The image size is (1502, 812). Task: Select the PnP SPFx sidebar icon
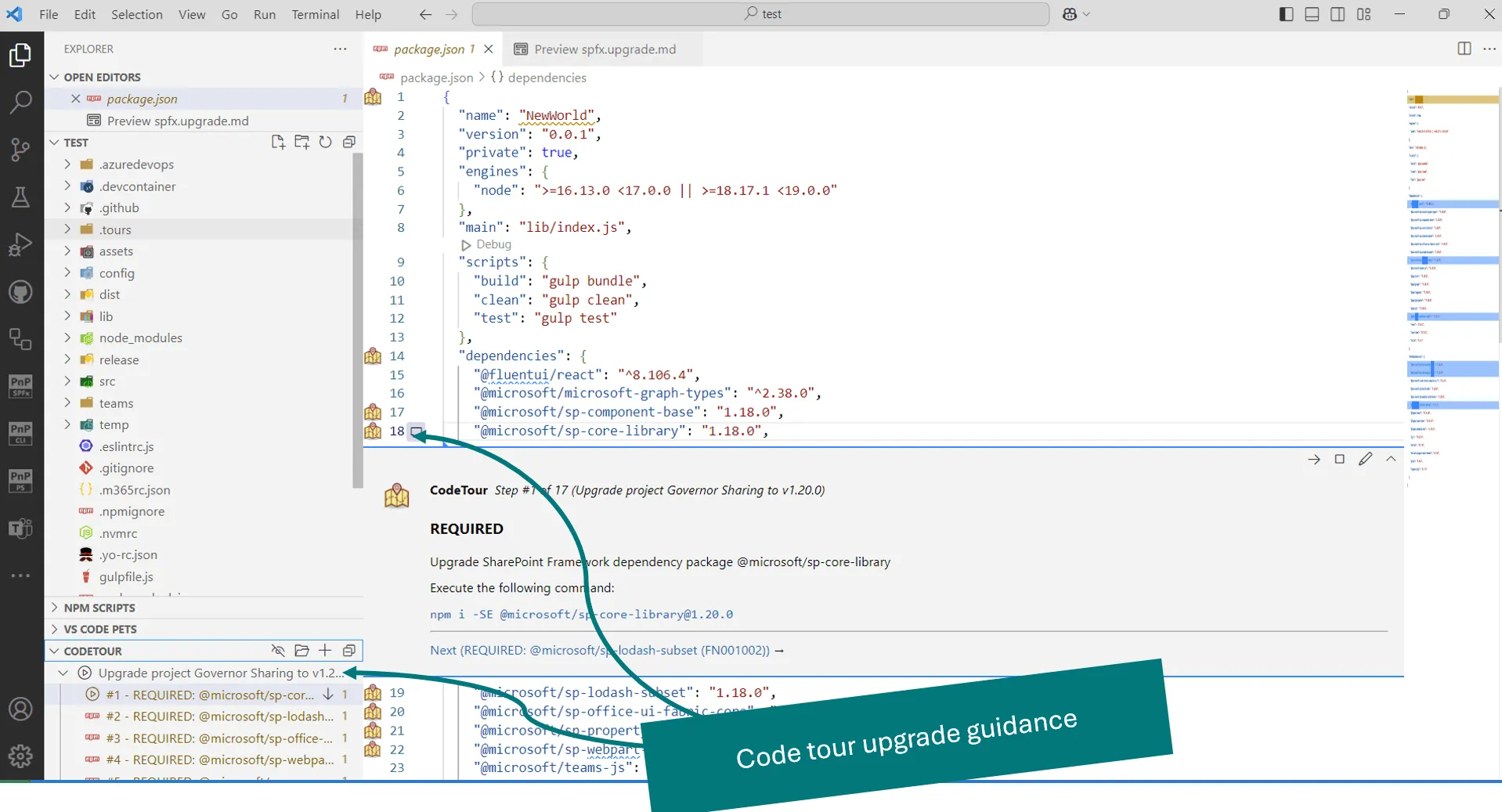pyautogui.click(x=19, y=385)
